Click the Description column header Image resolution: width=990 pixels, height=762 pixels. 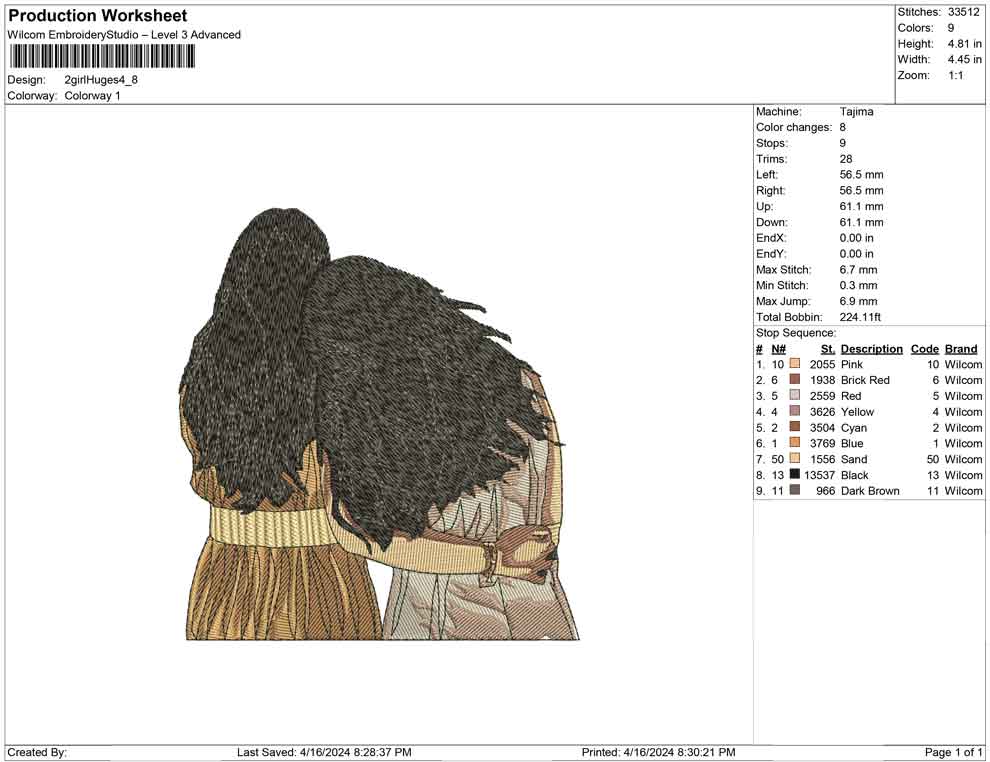coord(871,349)
